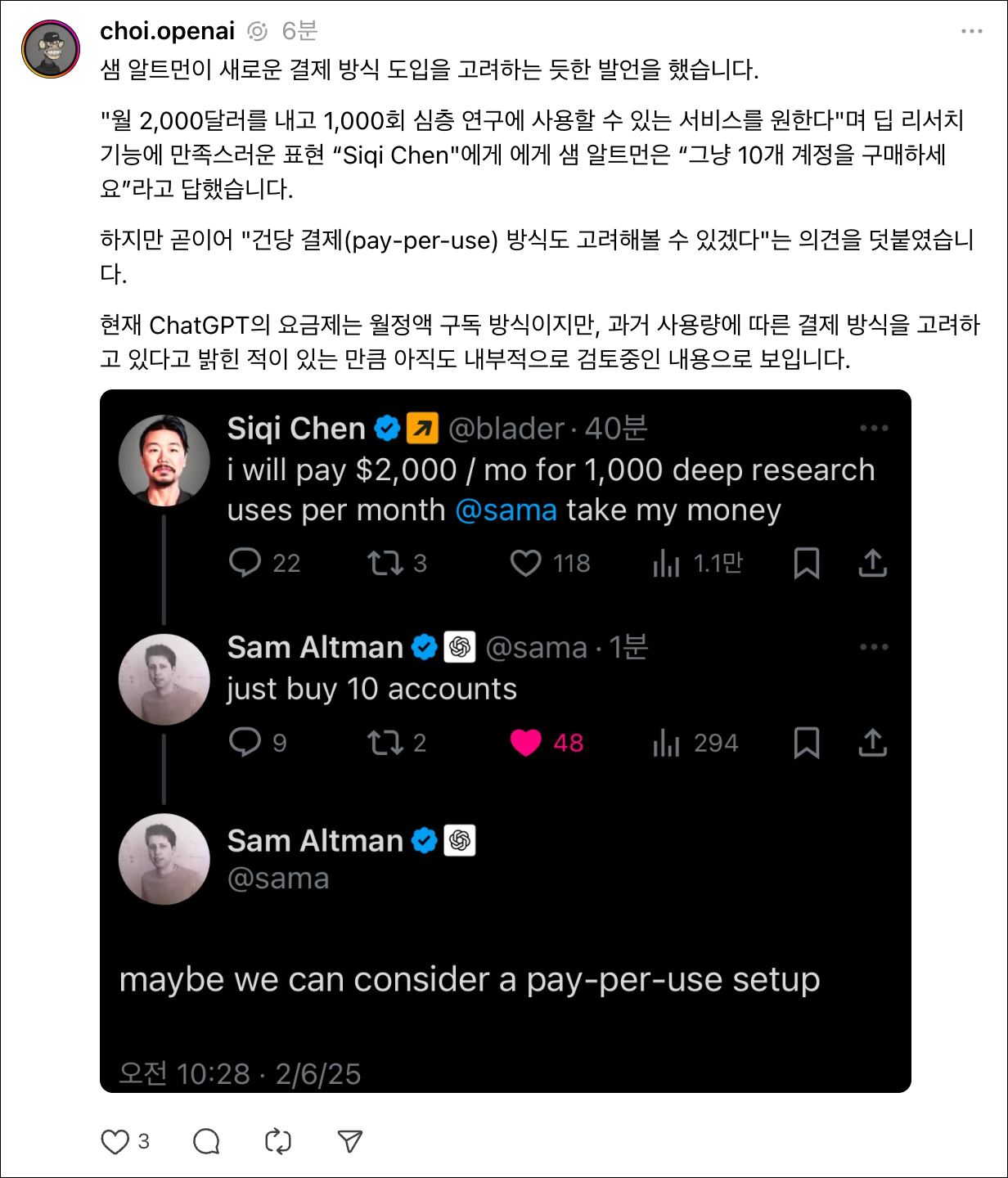Click the verified badge on Siqi Chen's name
The height and width of the screenshot is (1178, 1008).
[385, 427]
